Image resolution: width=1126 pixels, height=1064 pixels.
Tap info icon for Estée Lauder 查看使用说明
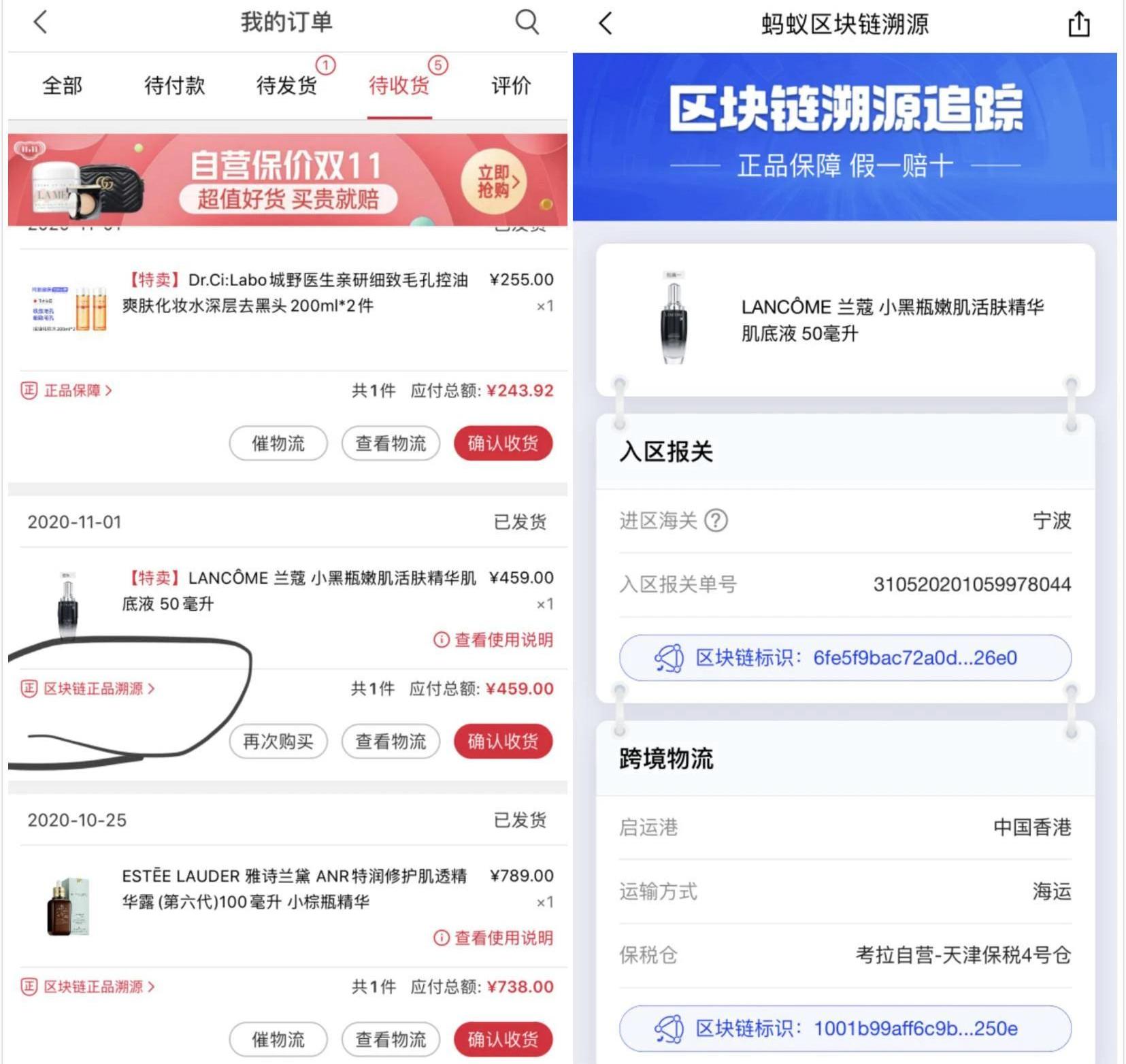pyautogui.click(x=441, y=937)
